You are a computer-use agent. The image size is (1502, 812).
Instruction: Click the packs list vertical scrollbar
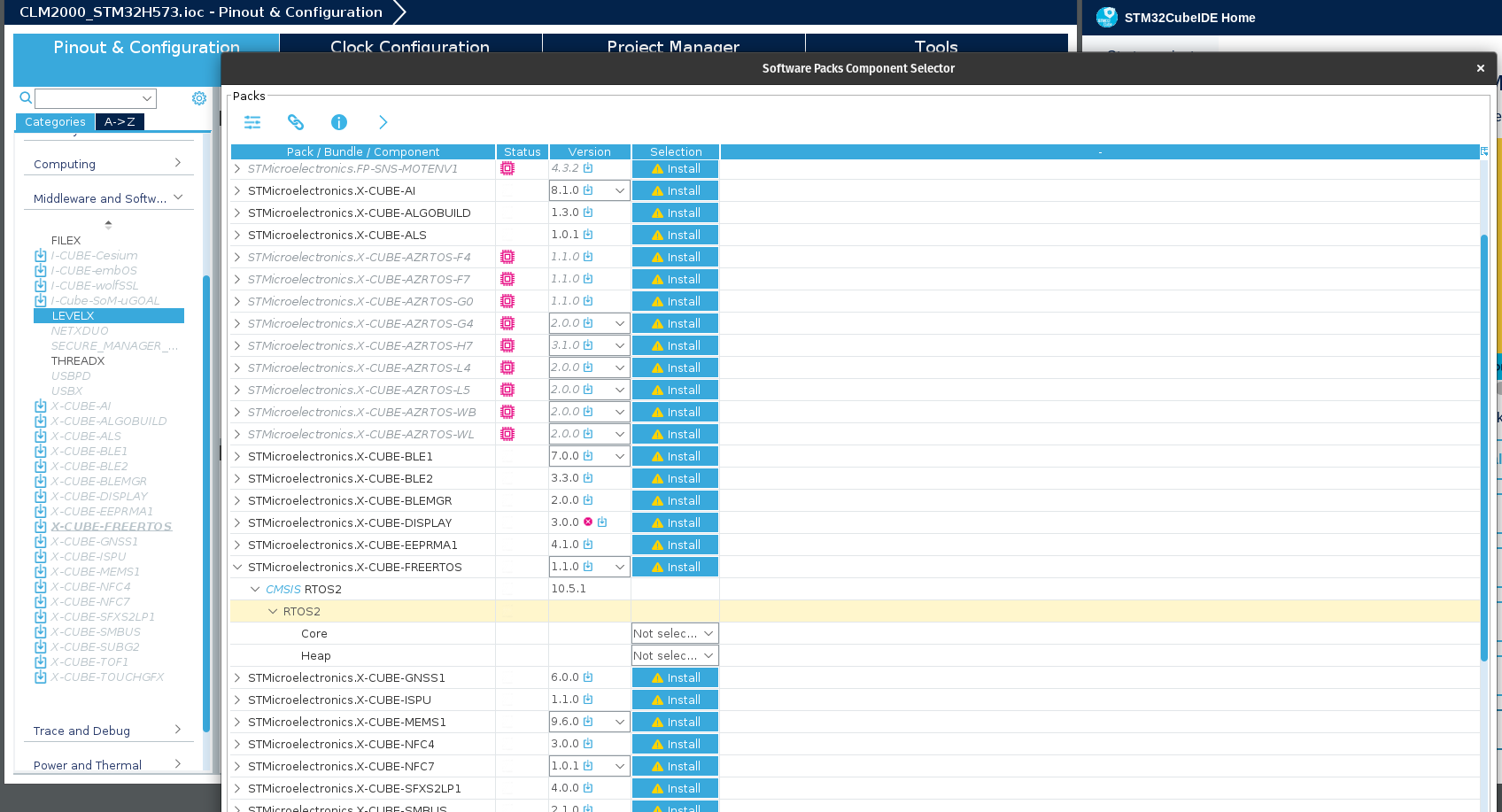click(x=1484, y=447)
